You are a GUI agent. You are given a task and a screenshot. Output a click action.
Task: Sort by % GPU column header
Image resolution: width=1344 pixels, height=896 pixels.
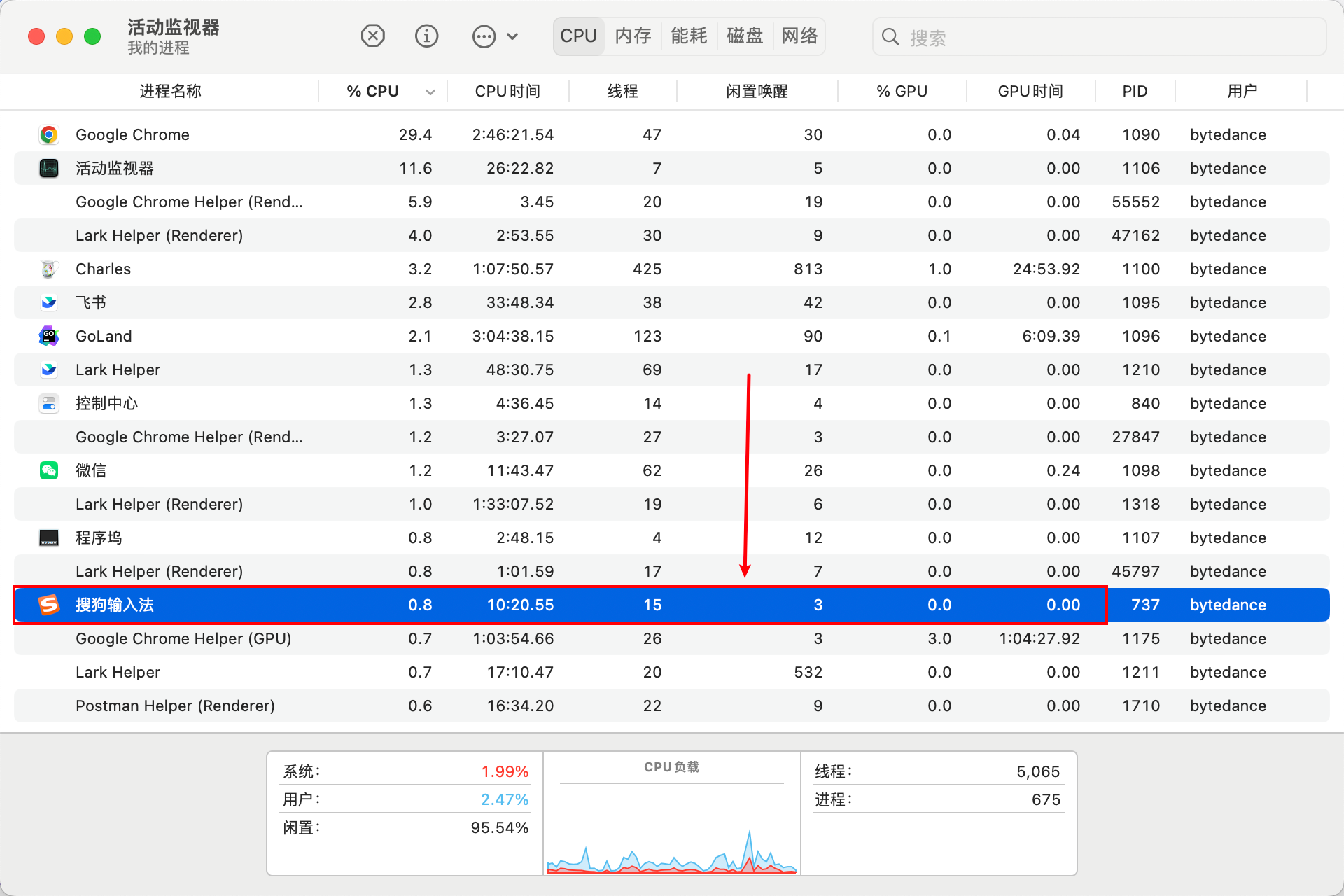(902, 92)
